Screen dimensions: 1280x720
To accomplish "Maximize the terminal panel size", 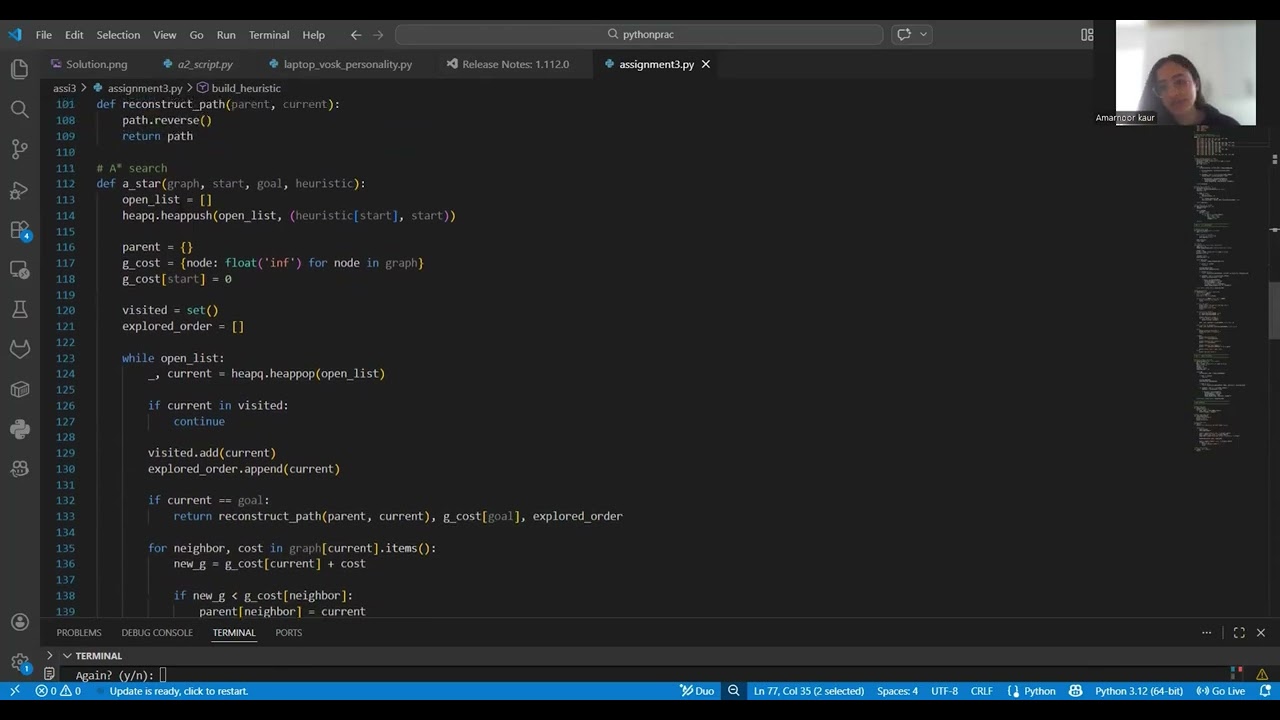I will pyautogui.click(x=1239, y=632).
